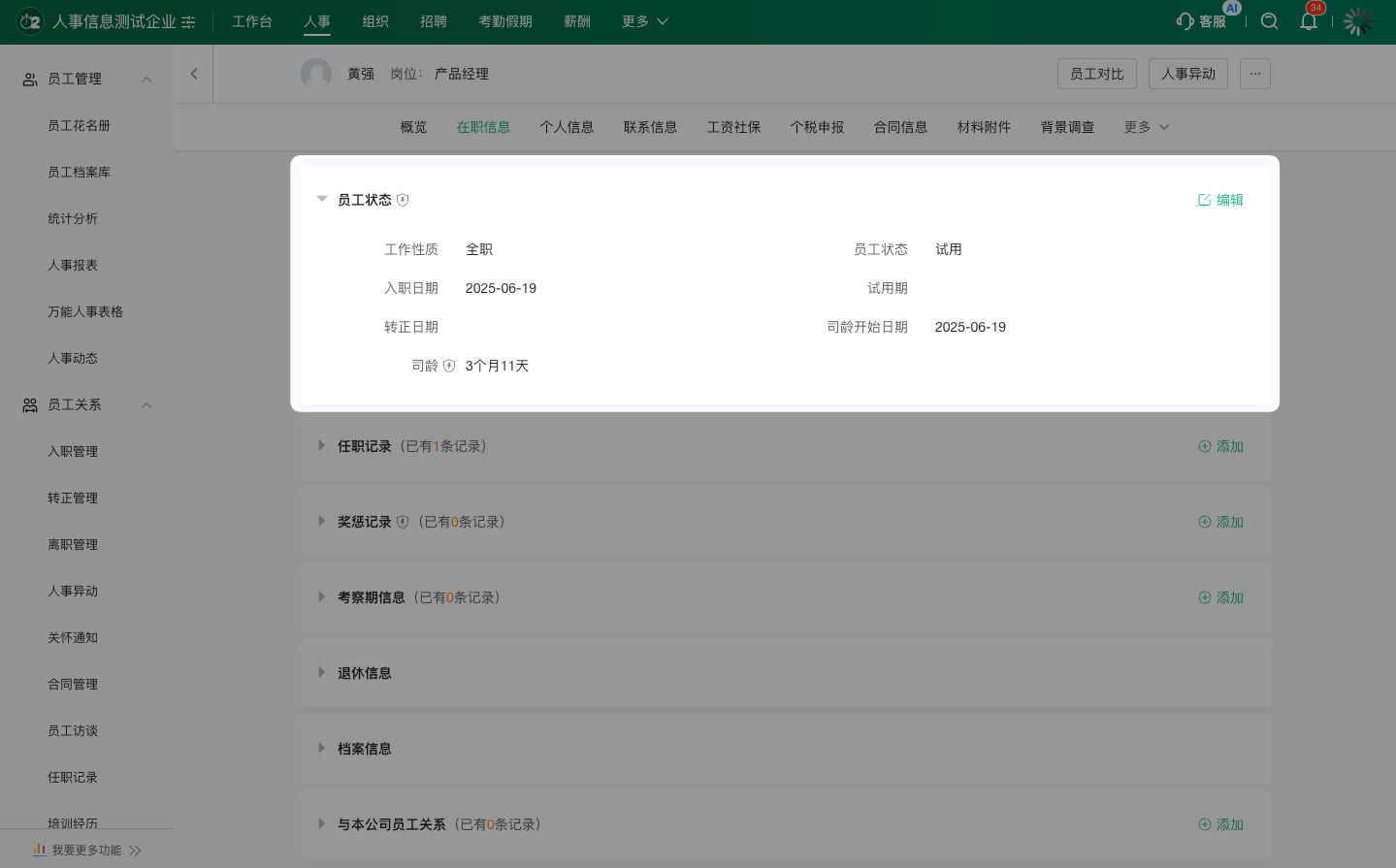This screenshot has height=868, width=1396.
Task: Select 薪酬 in the top menu
Action: (x=577, y=21)
